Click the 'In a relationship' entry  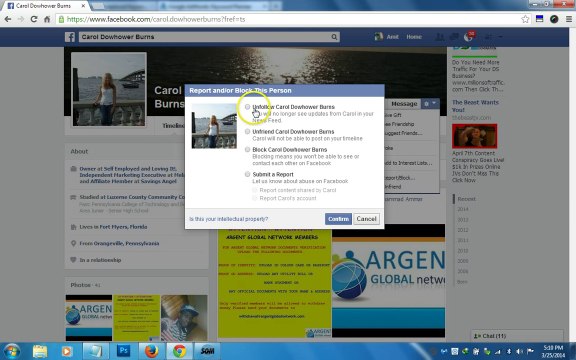pyautogui.click(x=100, y=260)
